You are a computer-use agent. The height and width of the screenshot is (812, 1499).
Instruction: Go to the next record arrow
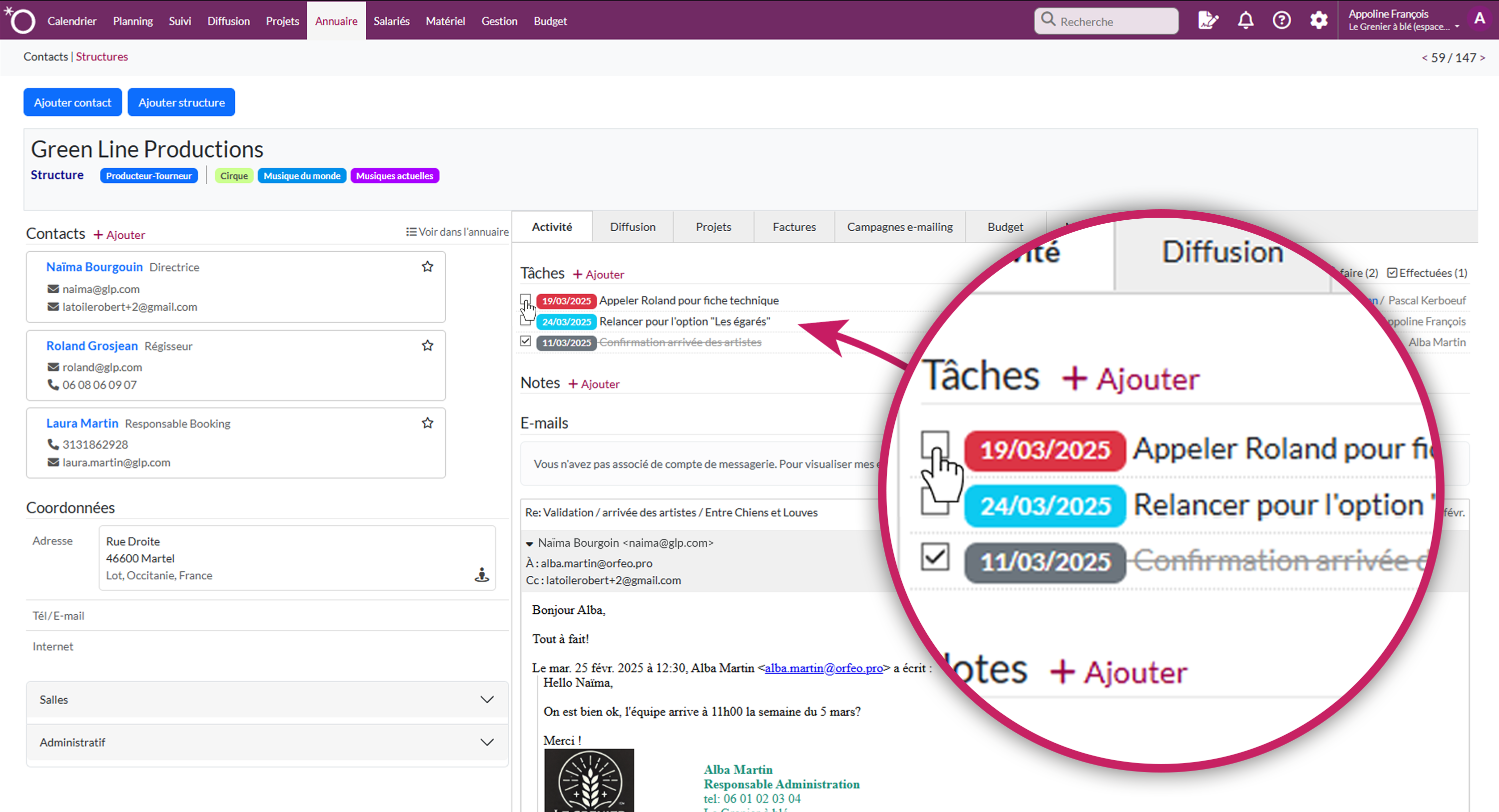[x=1483, y=57]
